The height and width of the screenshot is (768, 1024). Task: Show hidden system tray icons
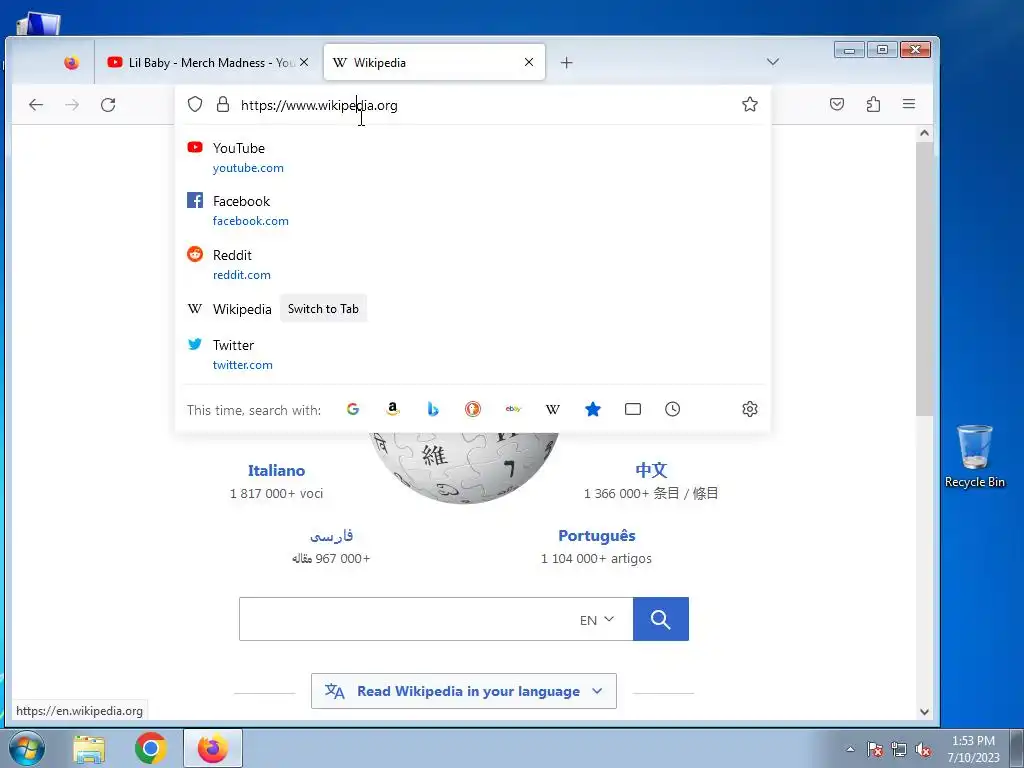(x=850, y=749)
